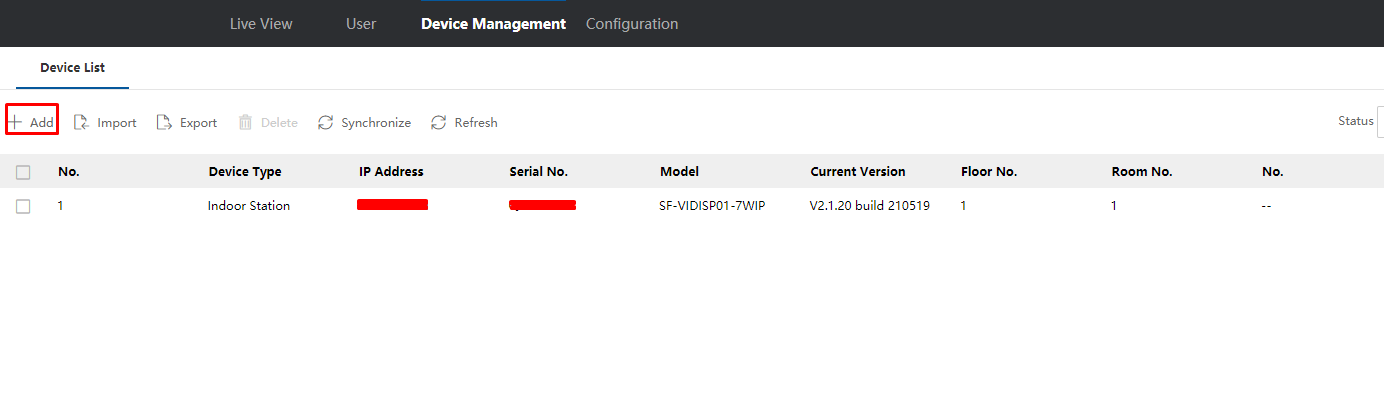The image size is (1384, 406).
Task: Sort by Device Type column header
Action: (245, 172)
